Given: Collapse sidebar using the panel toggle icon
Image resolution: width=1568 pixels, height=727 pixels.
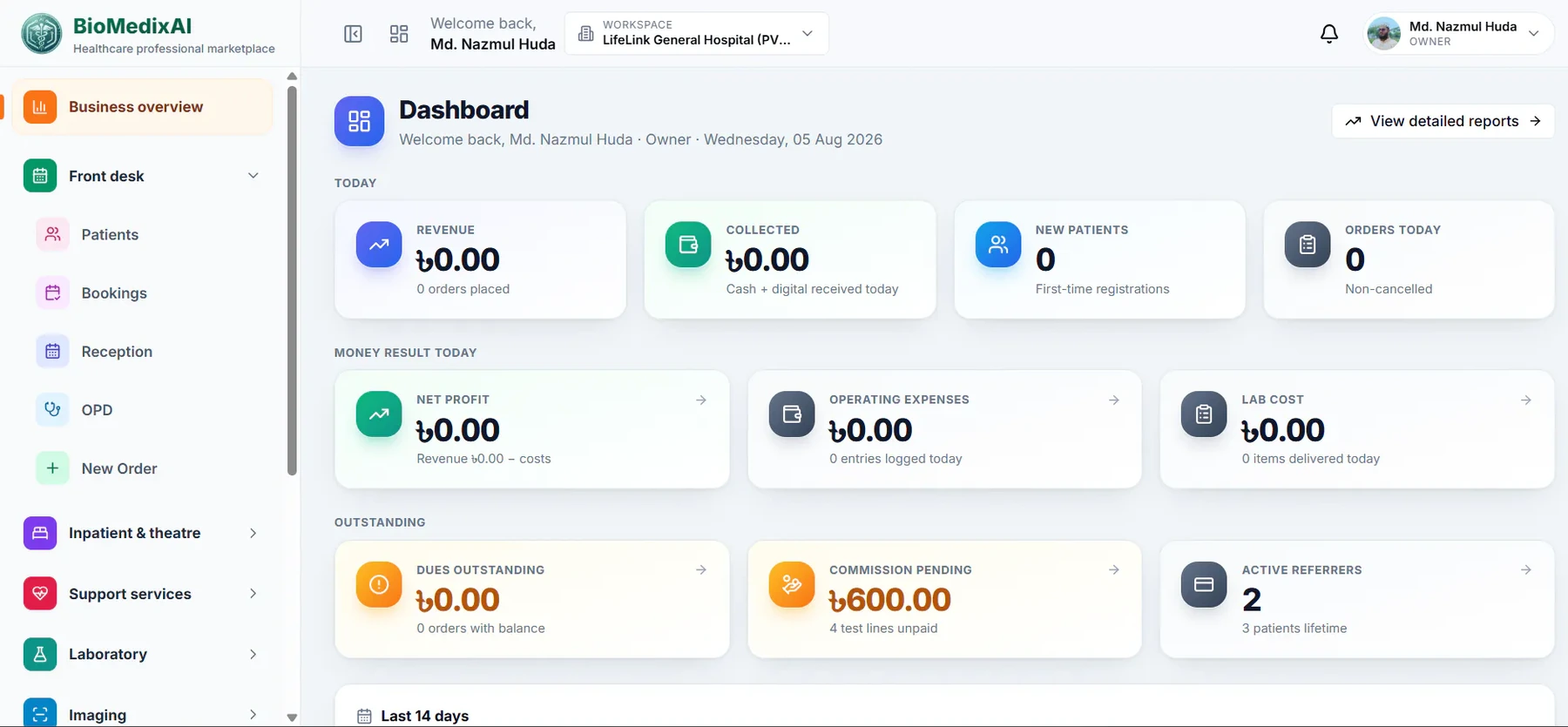Looking at the screenshot, I should pos(353,34).
